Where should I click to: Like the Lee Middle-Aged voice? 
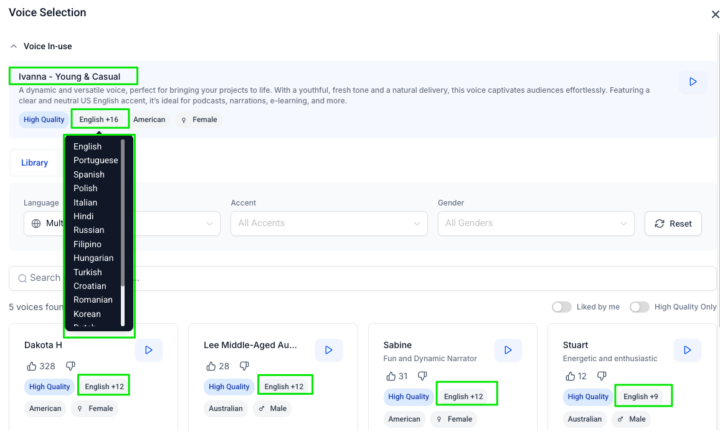tap(210, 366)
